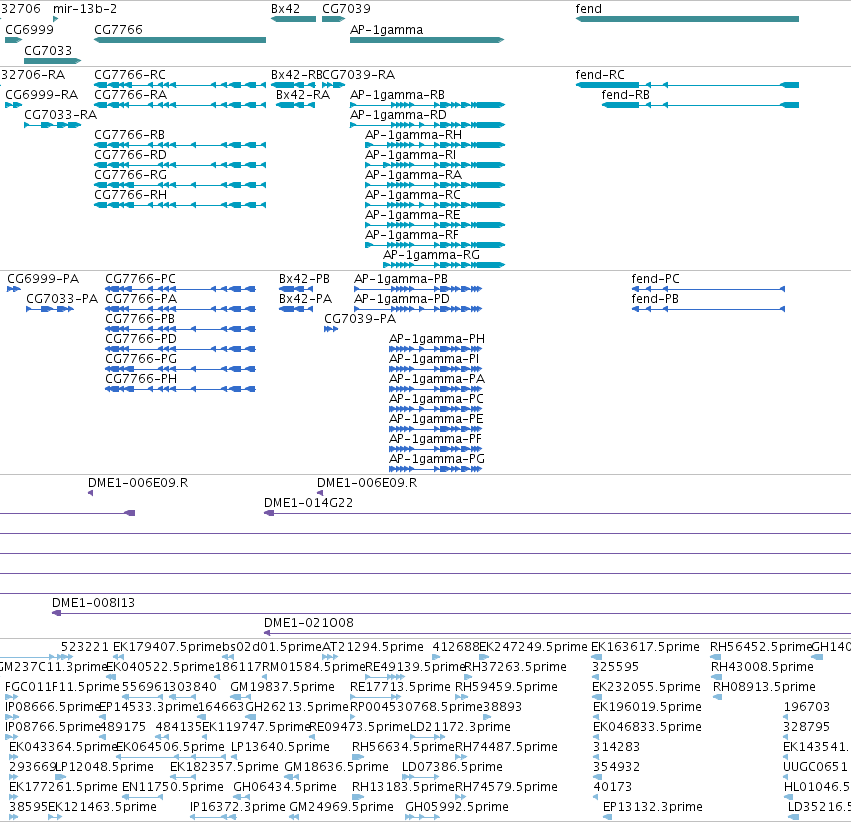
Task: Select protein AP-1gamma-PG
Action: click(437, 459)
